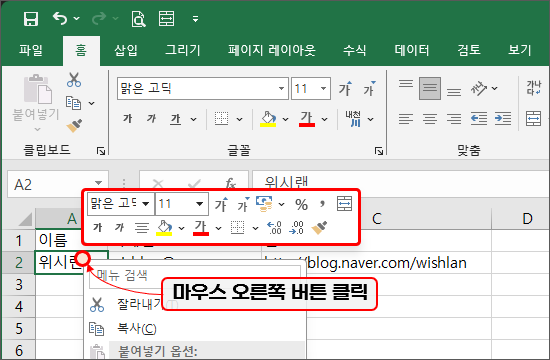Increase decimal places from the mini toolbar
Screen dimensions: 550x360
274,228
